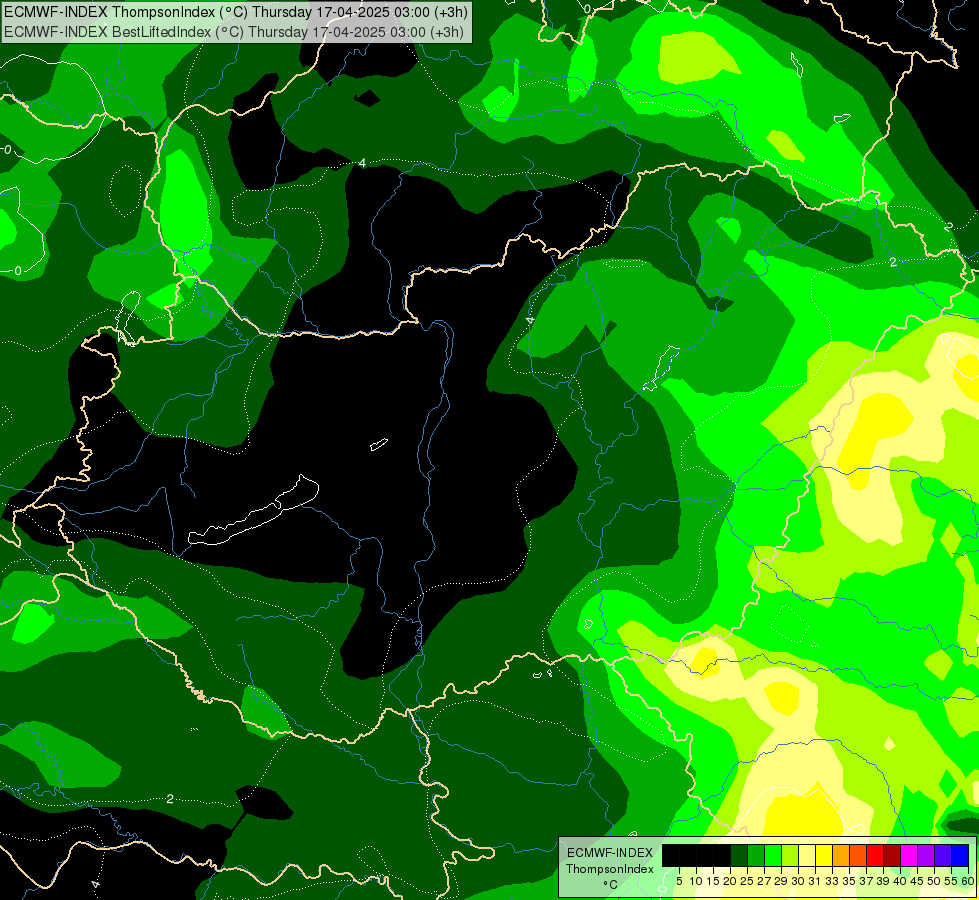
Task: Select the medium green 25-27 legend swatch
Action: click(x=755, y=855)
